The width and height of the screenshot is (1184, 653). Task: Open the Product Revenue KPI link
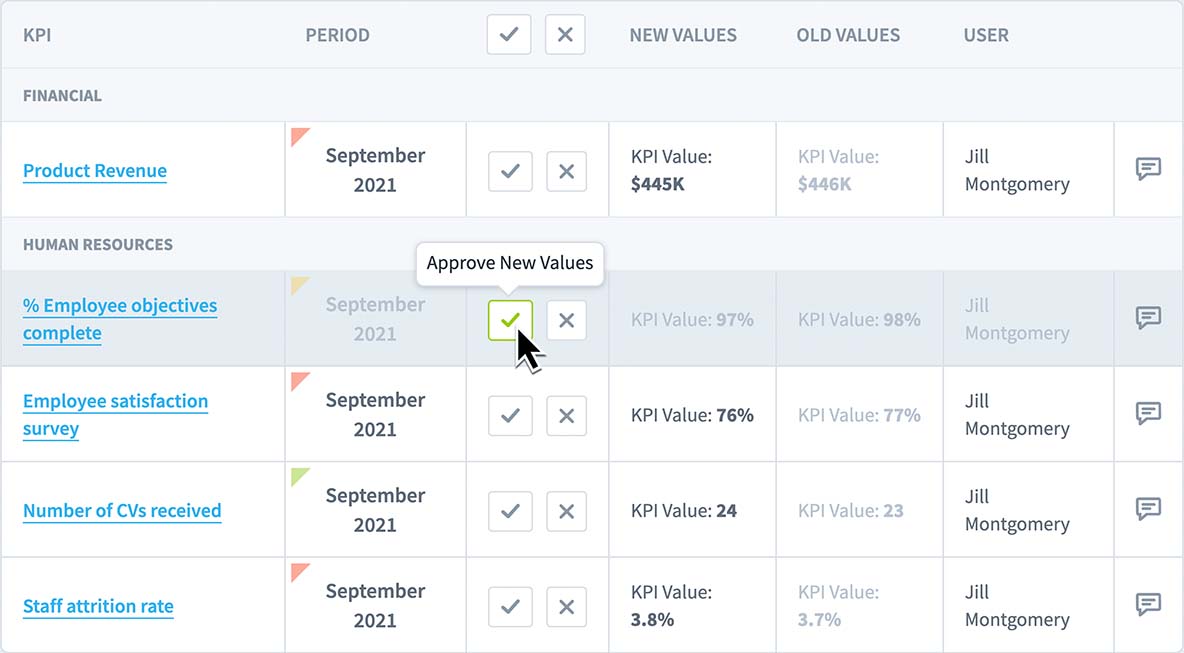point(95,171)
